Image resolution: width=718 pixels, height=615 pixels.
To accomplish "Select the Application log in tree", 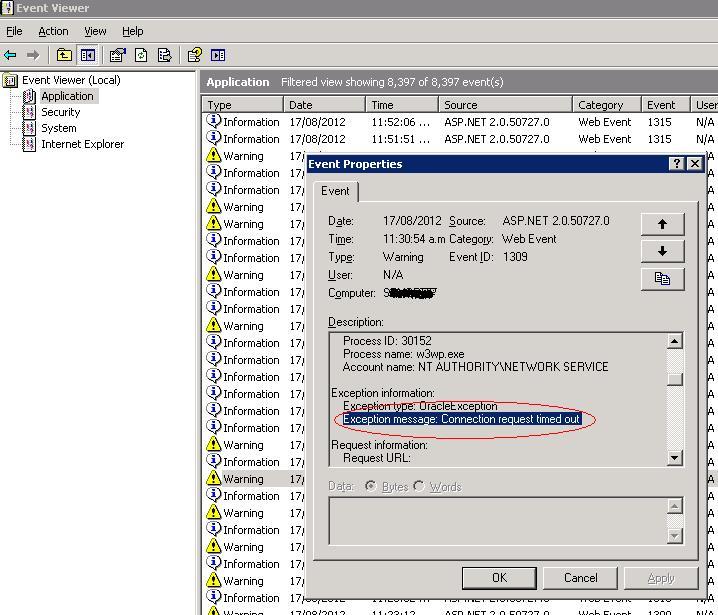I will [x=67, y=96].
